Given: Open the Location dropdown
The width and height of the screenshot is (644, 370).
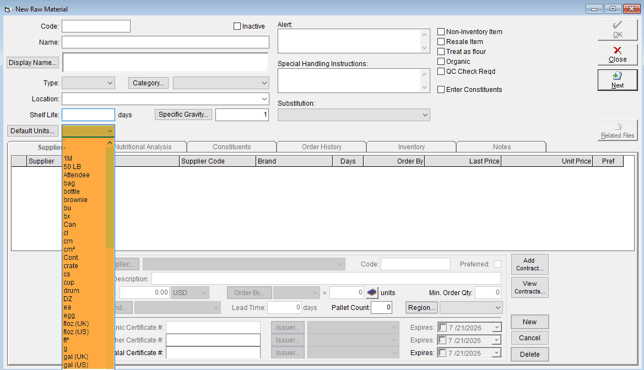Looking at the screenshot, I should click(x=264, y=99).
